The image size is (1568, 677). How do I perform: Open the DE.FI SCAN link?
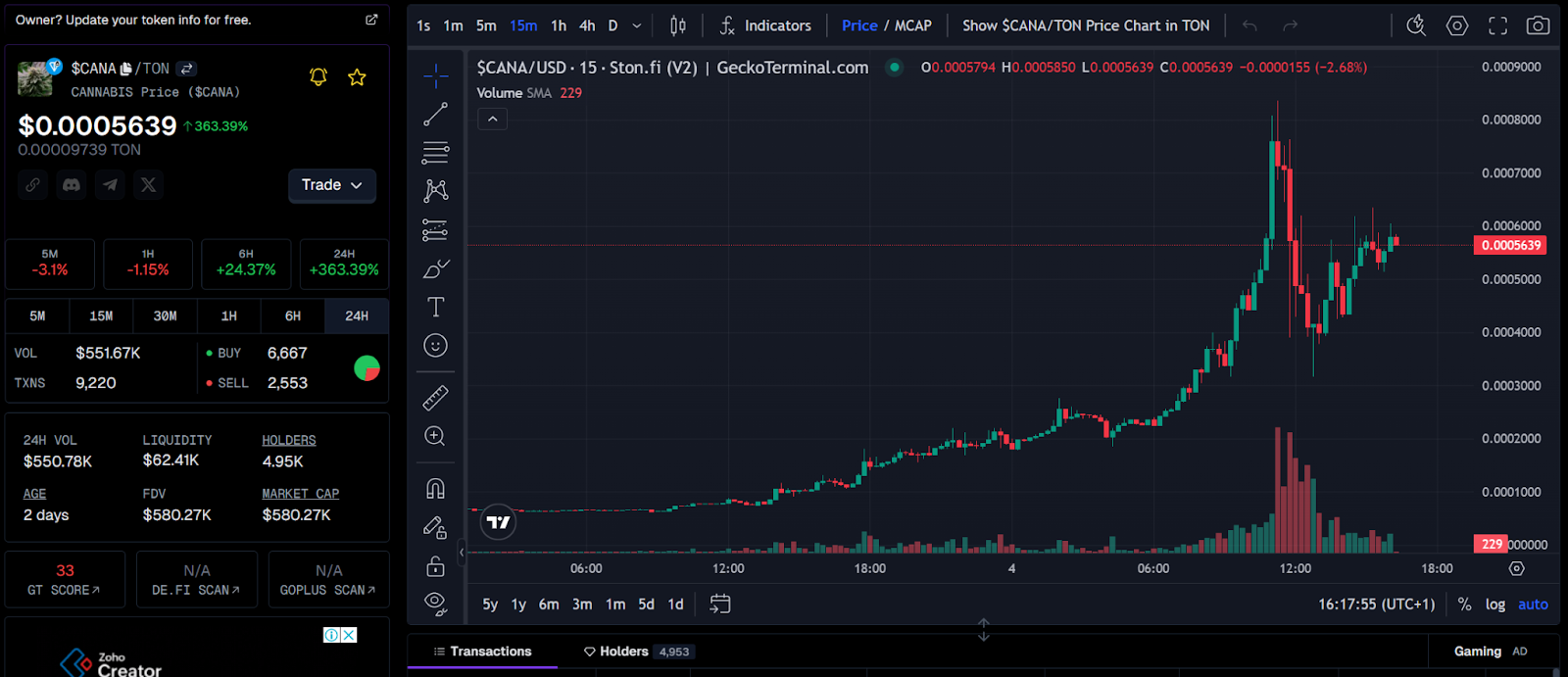197,580
